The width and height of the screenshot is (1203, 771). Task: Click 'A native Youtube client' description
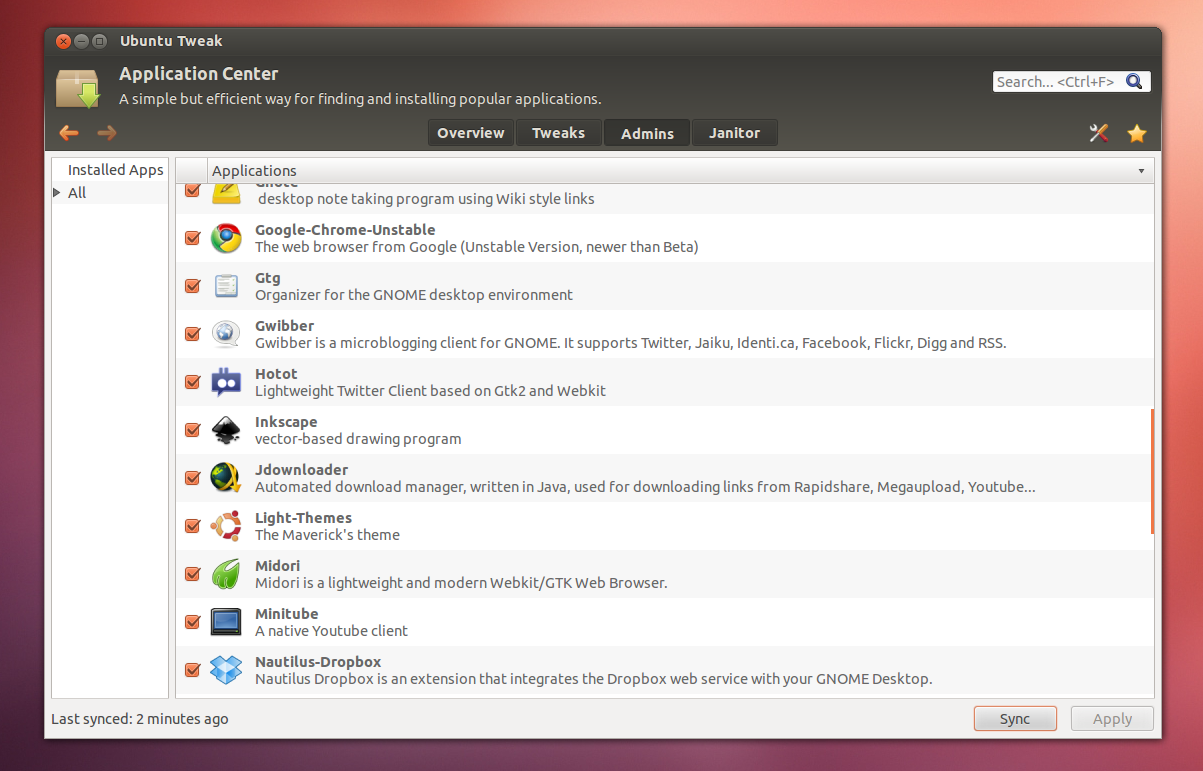[x=331, y=631]
